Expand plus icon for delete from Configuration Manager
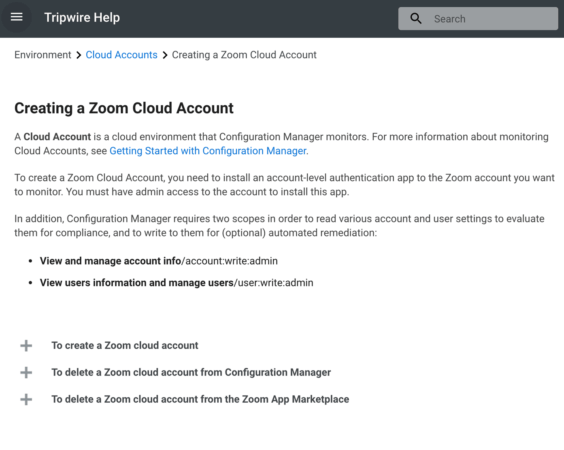 click(x=26, y=372)
